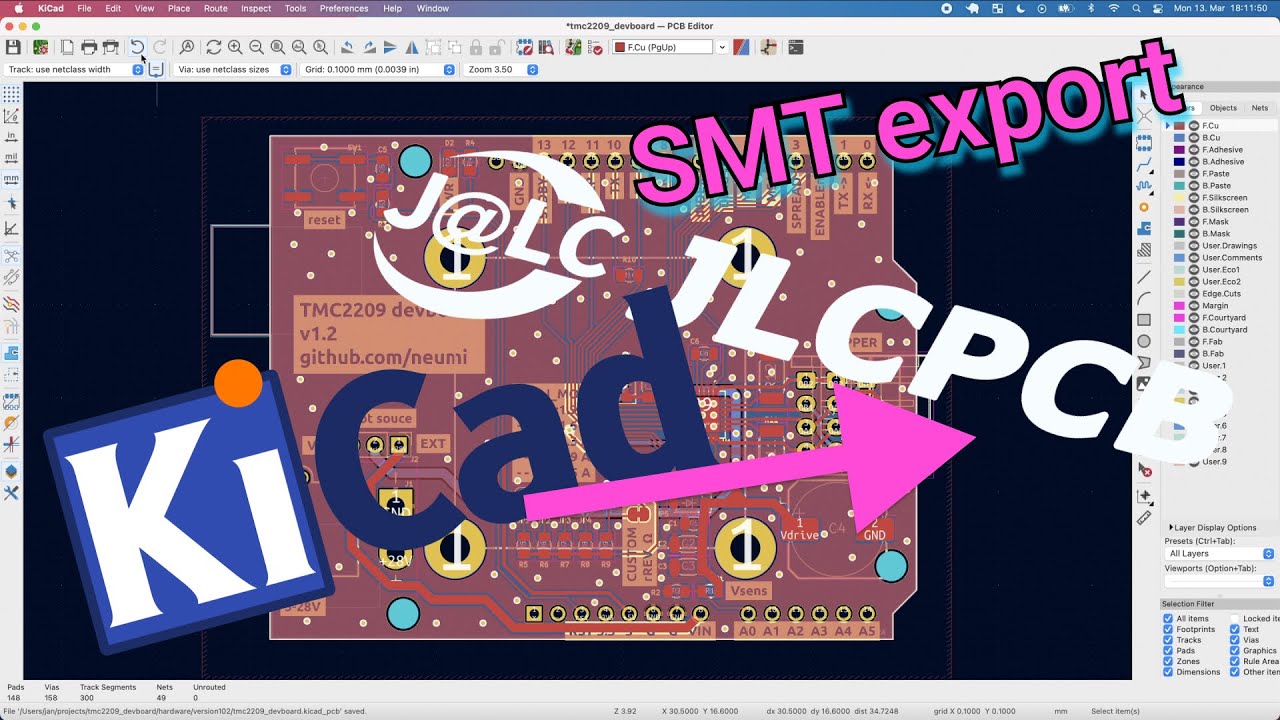
Task: Select the Draw Circle tool
Action: (1144, 342)
